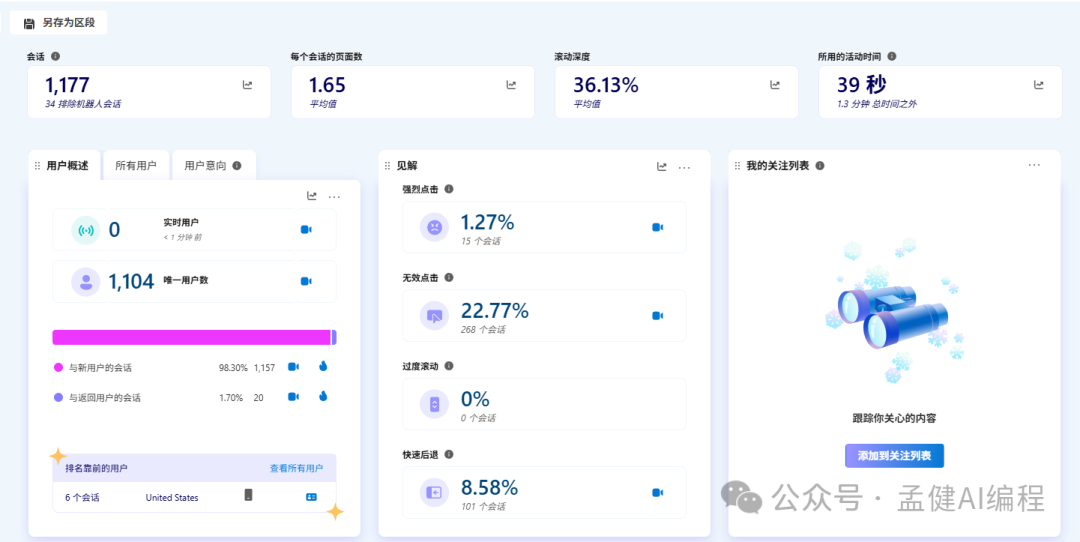
Task: Click drag handle of 见解 panel
Action: 388,166
